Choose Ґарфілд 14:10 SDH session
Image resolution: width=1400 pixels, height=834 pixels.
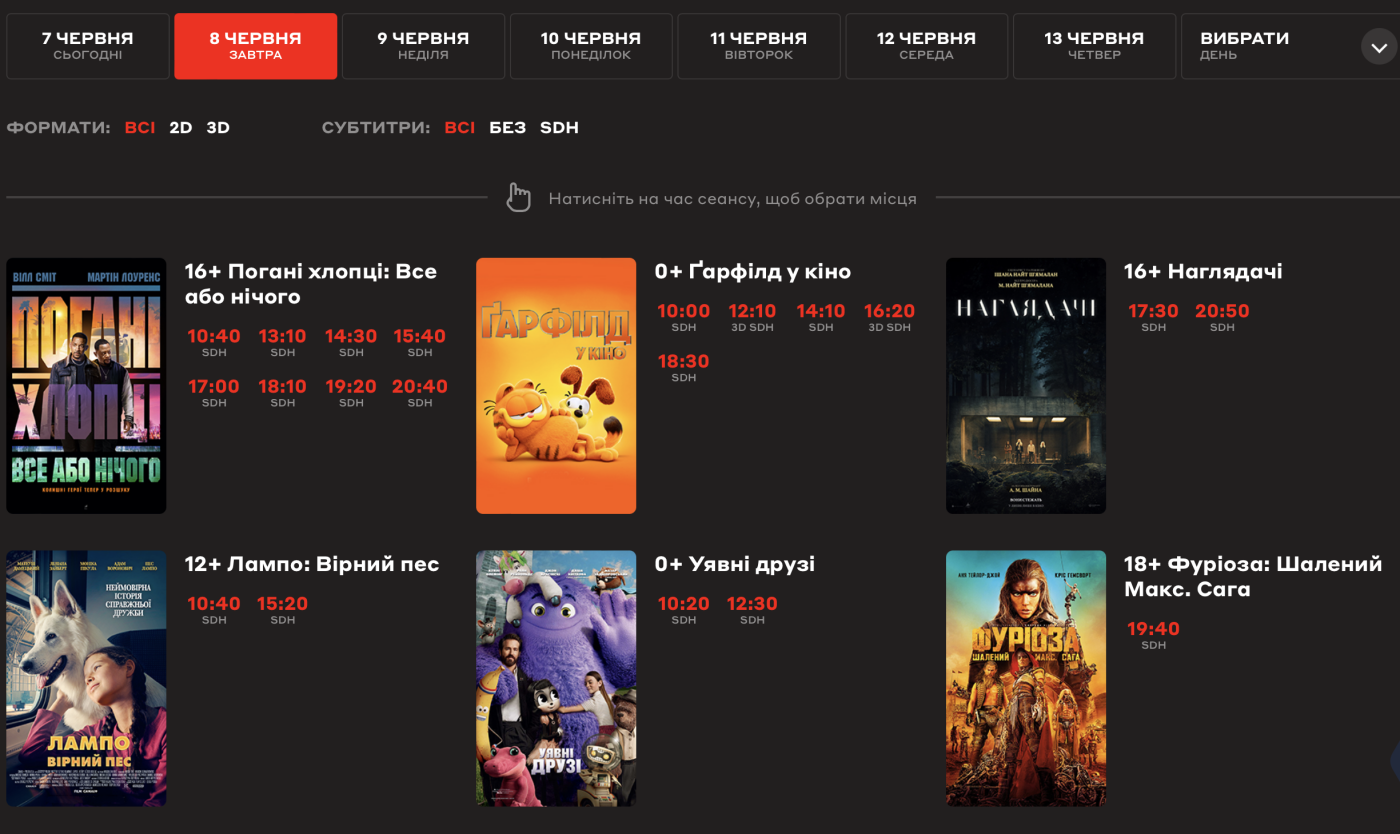coord(821,317)
